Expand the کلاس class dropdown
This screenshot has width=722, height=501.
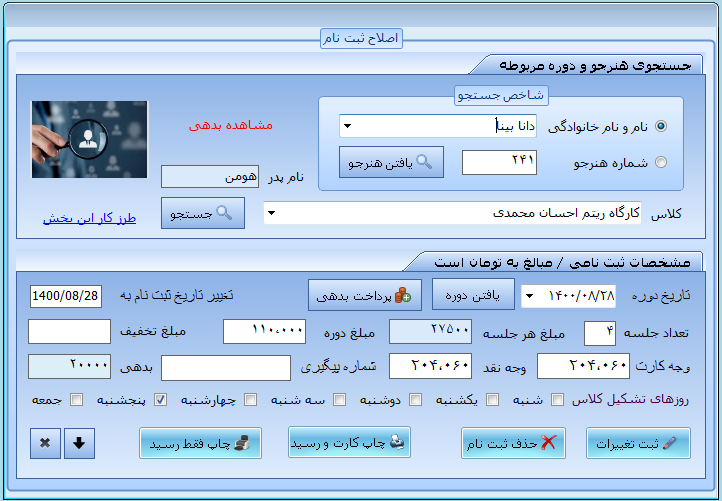[x=272, y=214]
